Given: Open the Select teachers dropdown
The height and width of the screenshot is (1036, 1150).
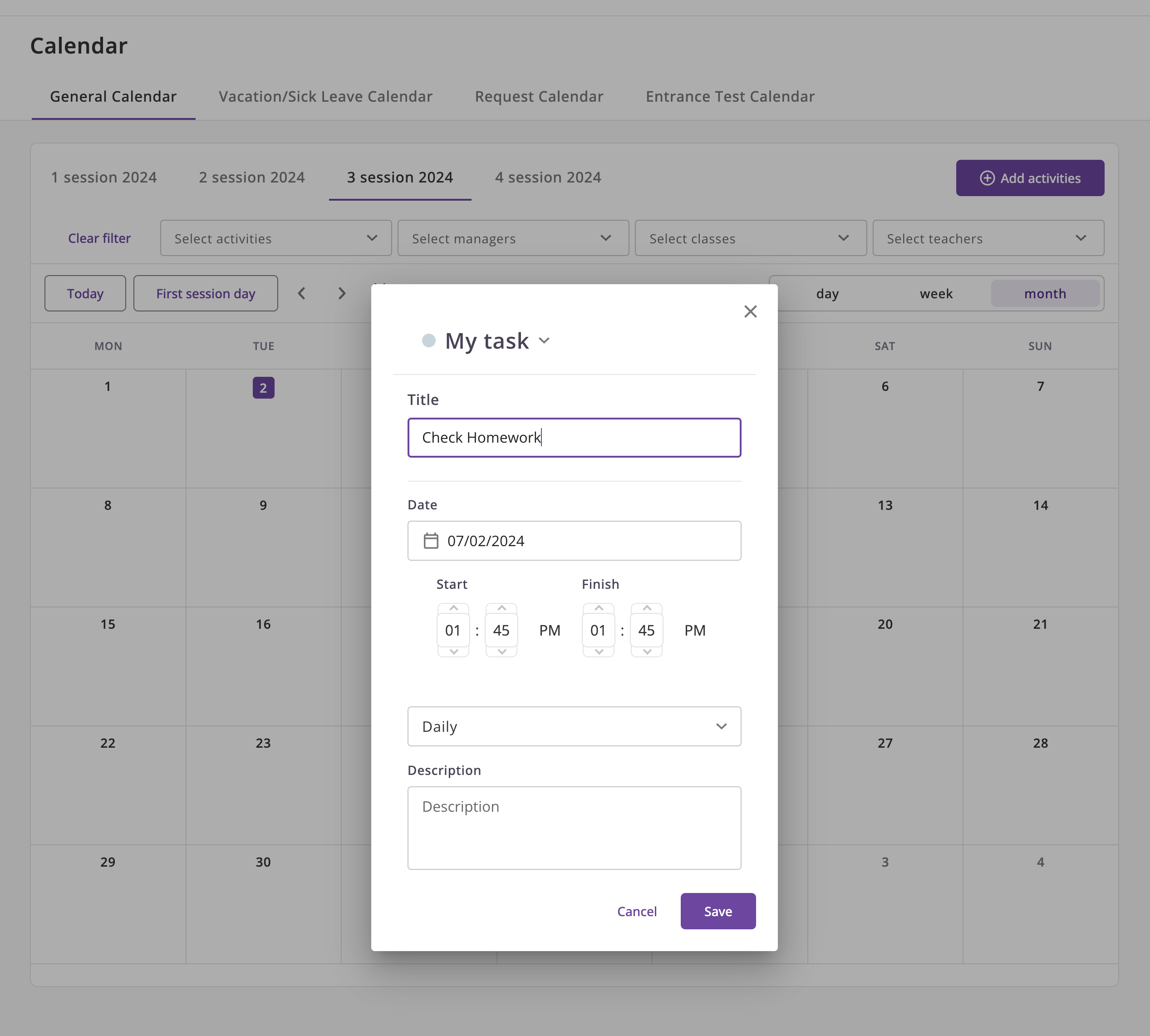Looking at the screenshot, I should tap(988, 238).
